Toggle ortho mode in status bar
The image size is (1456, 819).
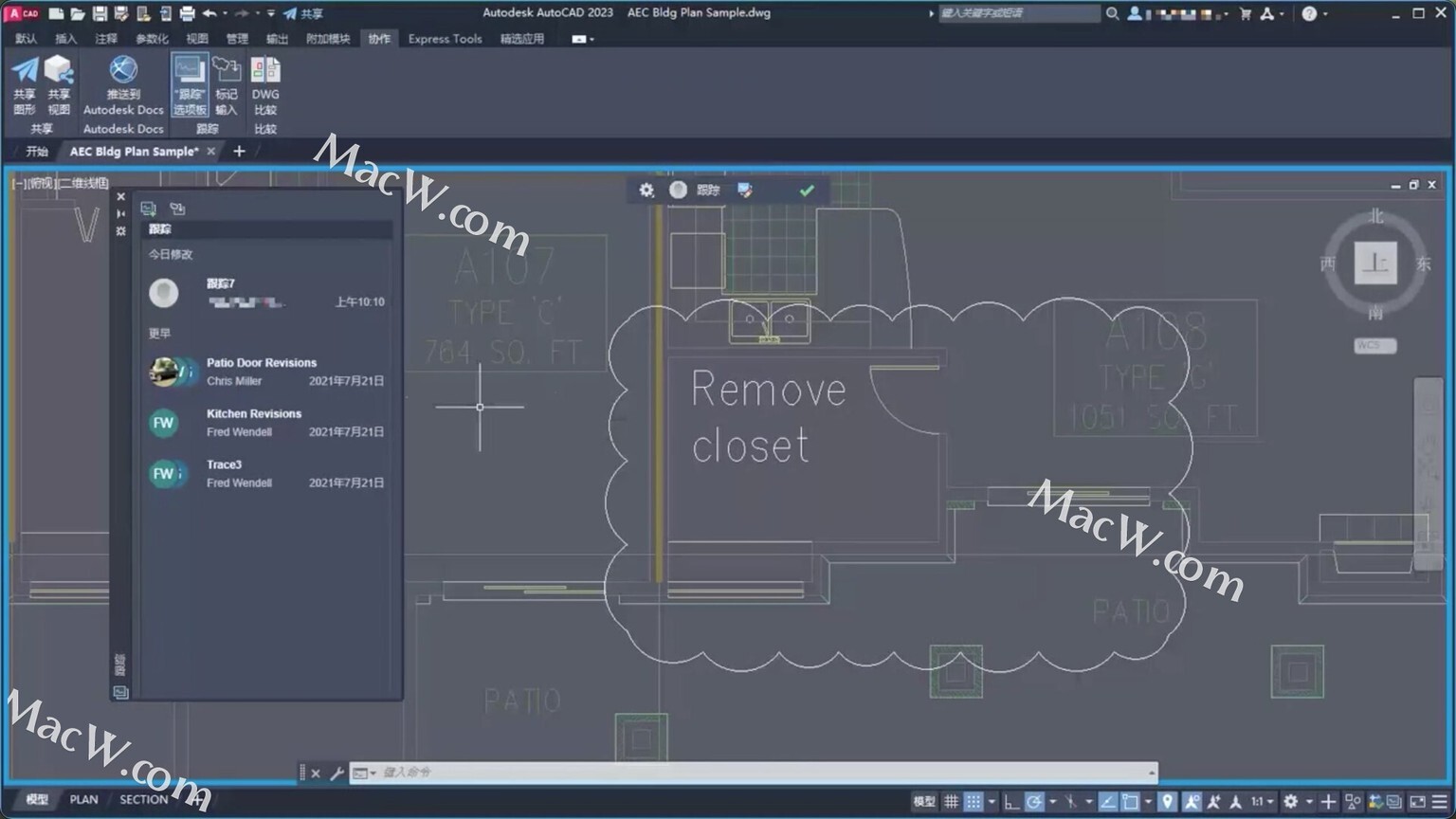pos(1011,802)
